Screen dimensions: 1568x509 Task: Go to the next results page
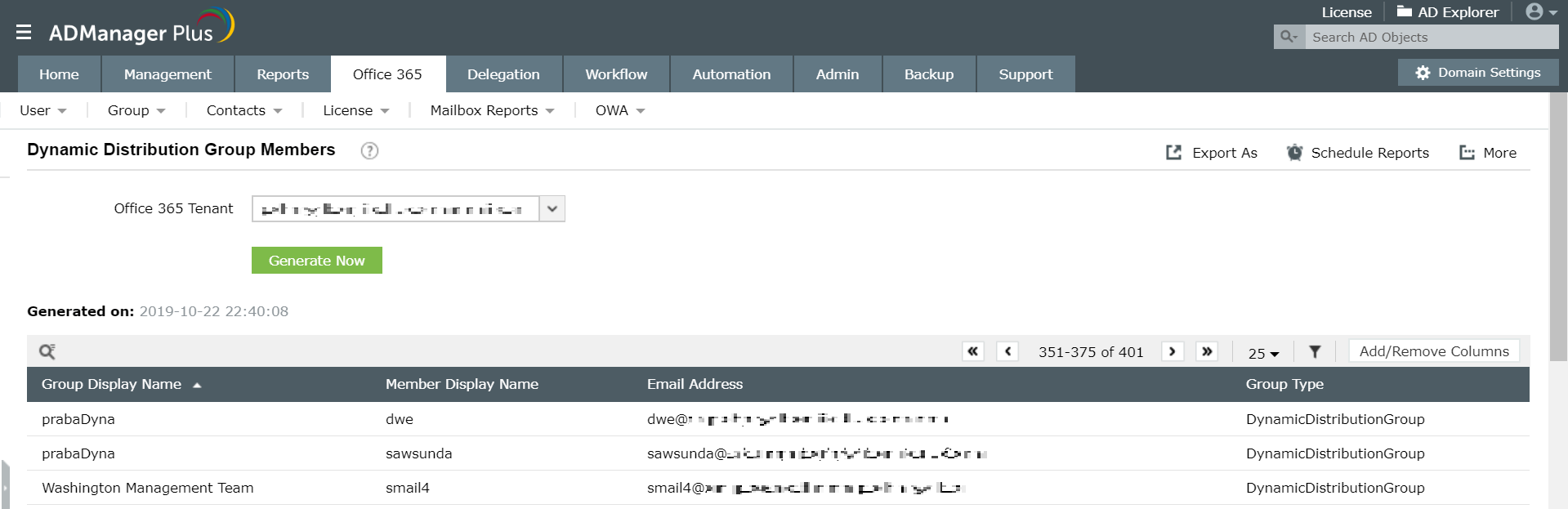pyautogui.click(x=1173, y=351)
